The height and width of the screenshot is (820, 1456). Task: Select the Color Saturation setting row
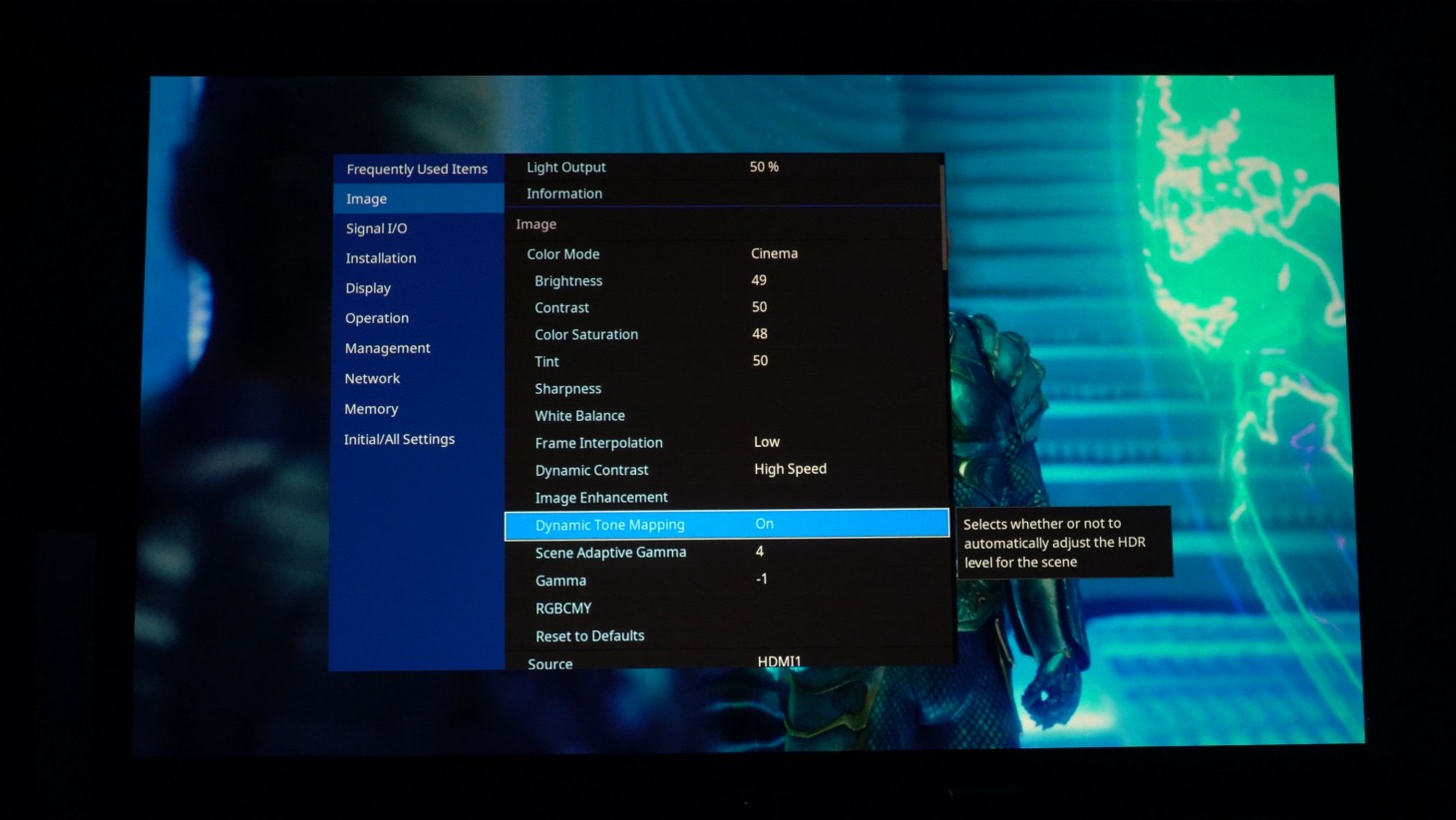pos(723,334)
